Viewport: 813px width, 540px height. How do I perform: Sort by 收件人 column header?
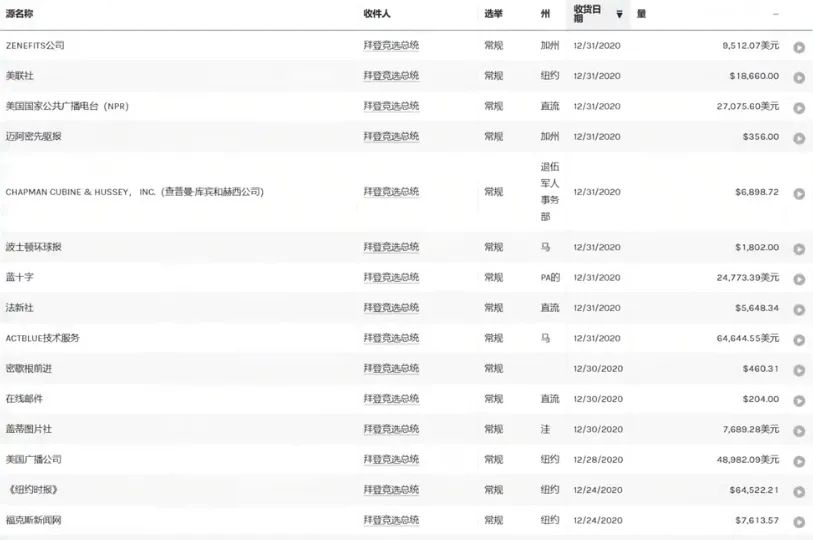(x=377, y=14)
